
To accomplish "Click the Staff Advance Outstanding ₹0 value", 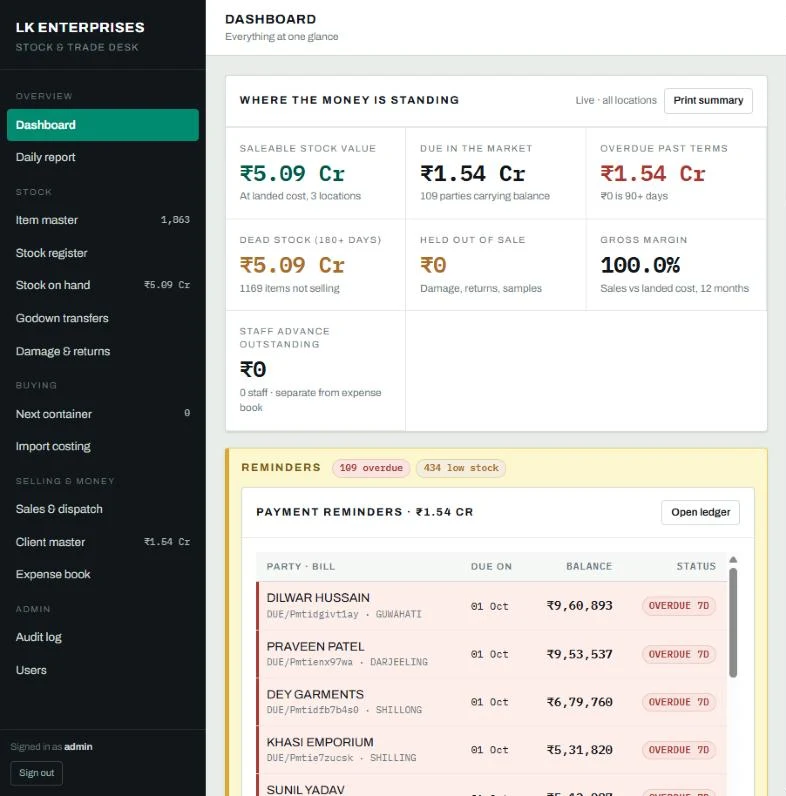I will 253,369.
